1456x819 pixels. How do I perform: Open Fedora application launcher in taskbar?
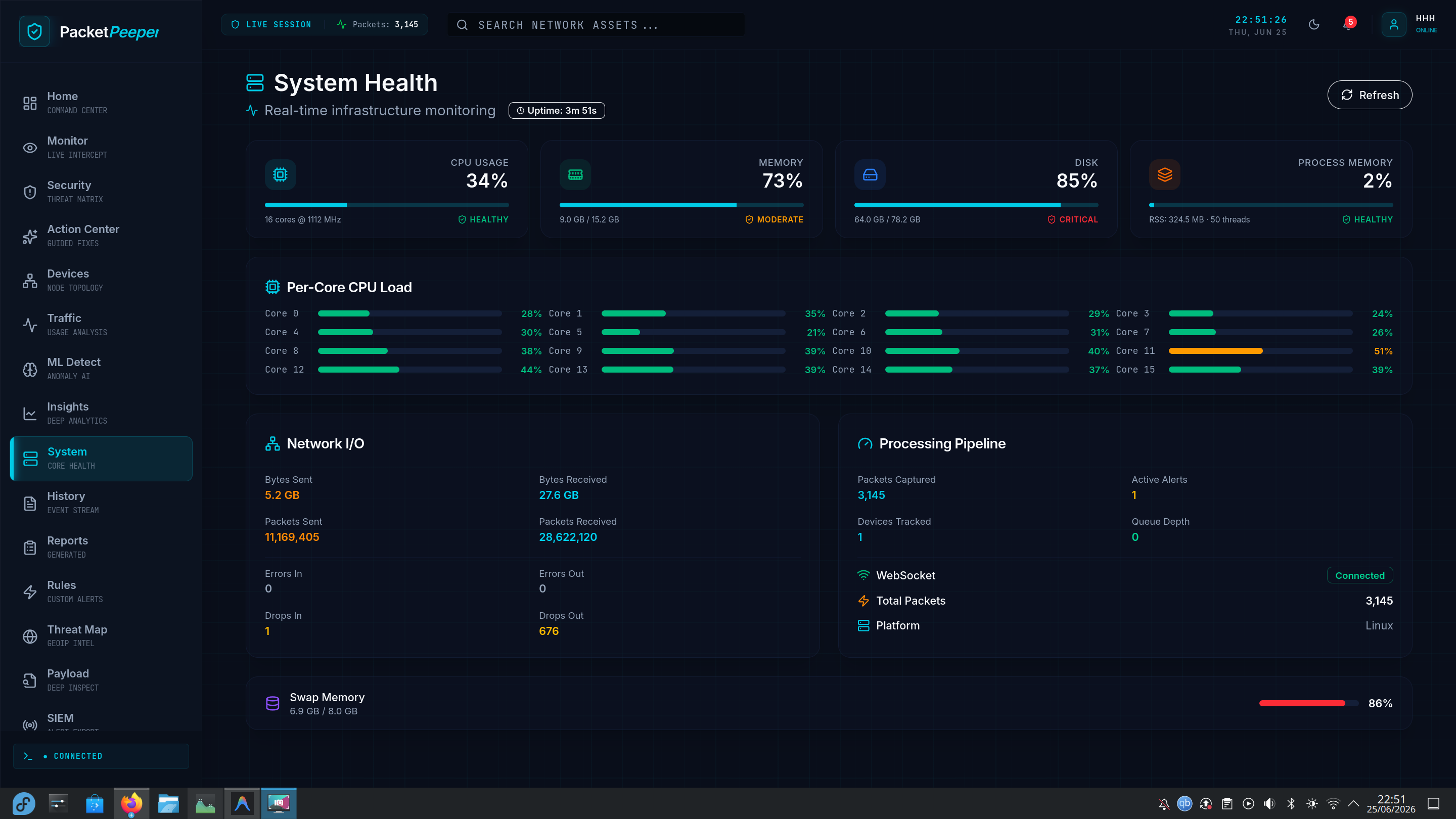click(x=24, y=803)
